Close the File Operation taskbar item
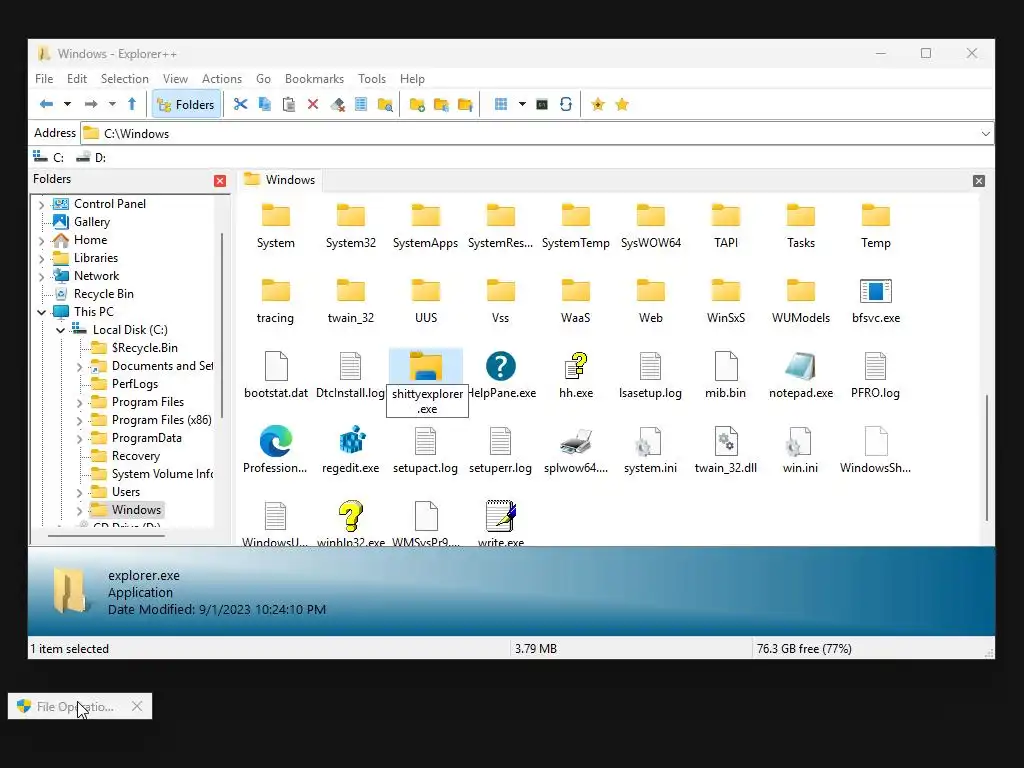Image resolution: width=1024 pixels, height=768 pixels. [137, 706]
